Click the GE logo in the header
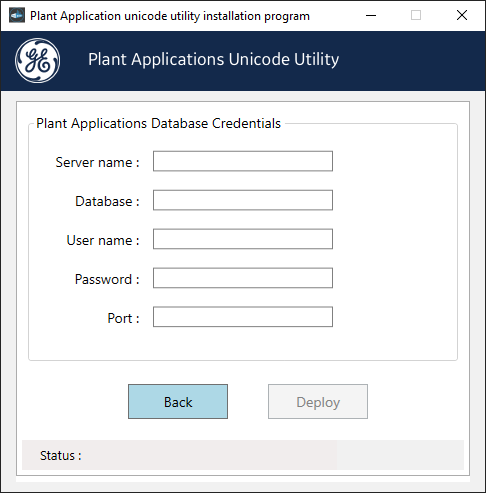 (38, 60)
